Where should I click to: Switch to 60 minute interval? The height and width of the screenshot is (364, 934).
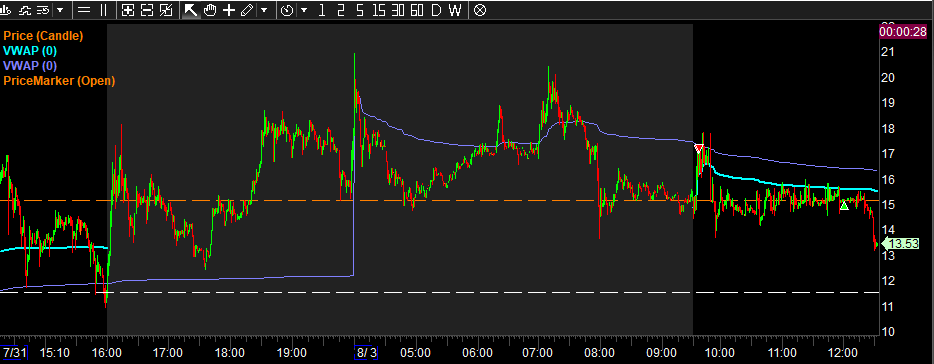coord(417,10)
